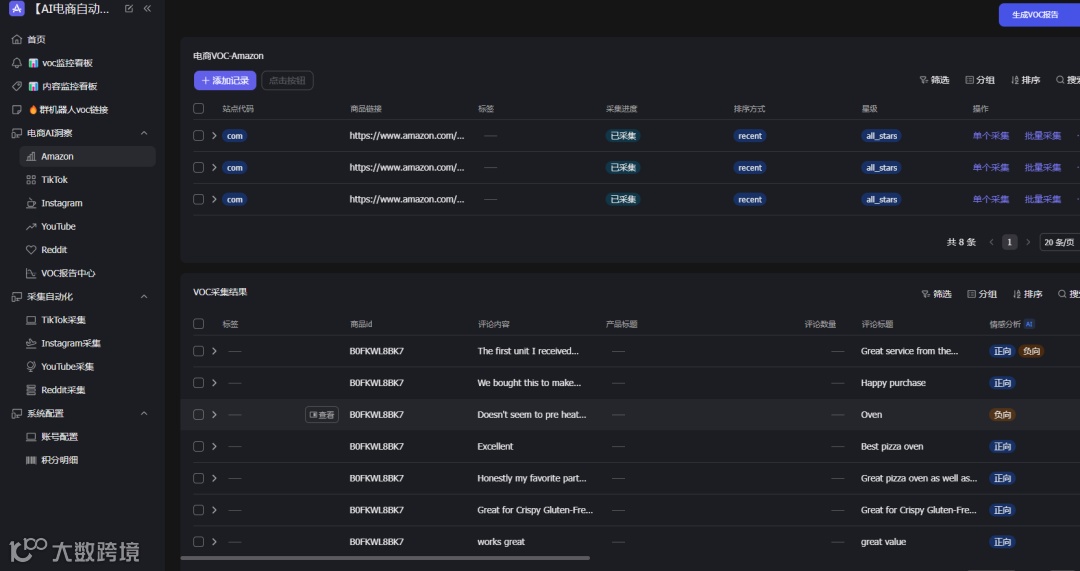
Task: Click the search icon in 电商VOC-Amazon toolbar
Action: point(1060,81)
